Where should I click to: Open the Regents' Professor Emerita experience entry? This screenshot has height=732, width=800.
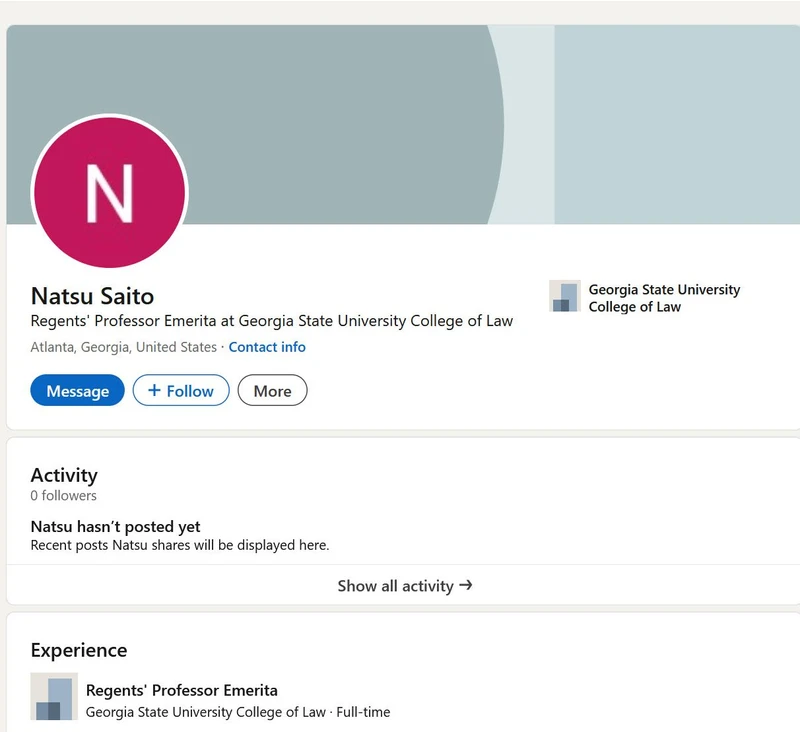coord(182,690)
